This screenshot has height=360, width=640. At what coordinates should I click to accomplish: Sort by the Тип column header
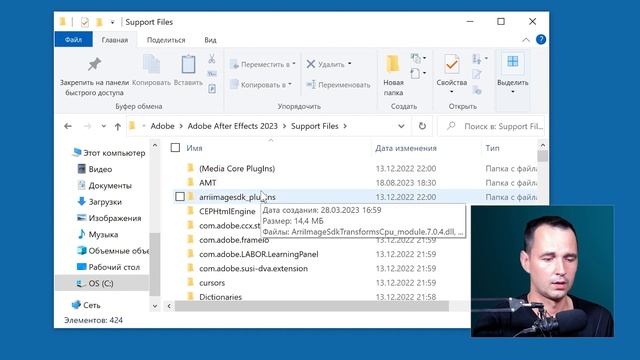tap(492, 148)
